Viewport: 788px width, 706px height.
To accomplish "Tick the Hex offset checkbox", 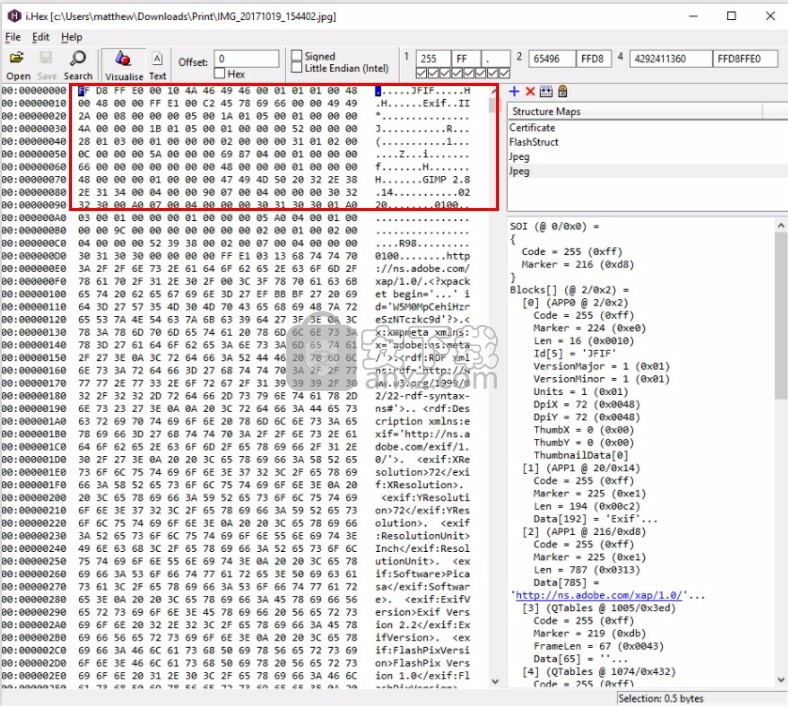I will 219,74.
